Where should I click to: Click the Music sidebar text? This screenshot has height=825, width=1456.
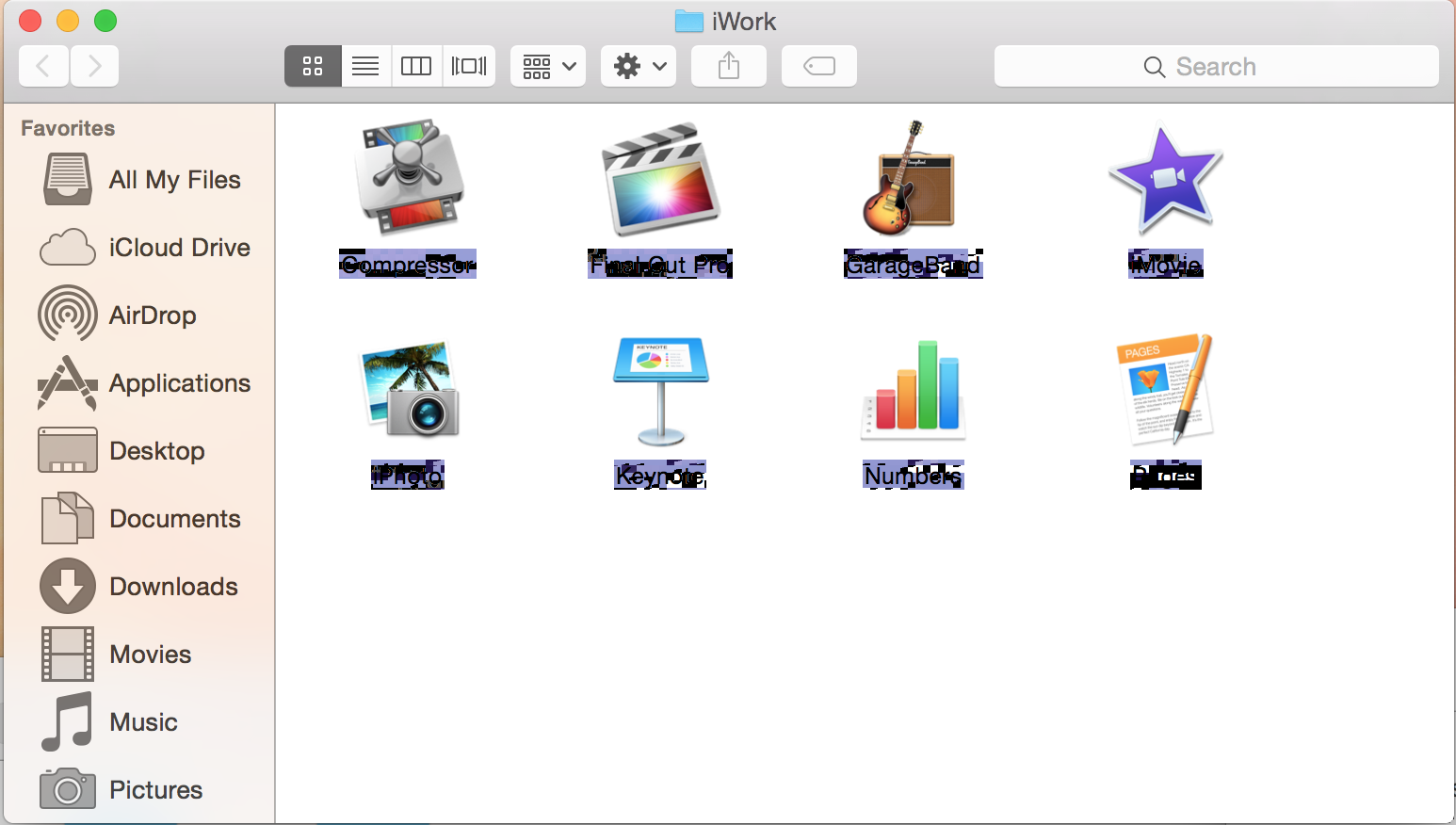pos(143,722)
